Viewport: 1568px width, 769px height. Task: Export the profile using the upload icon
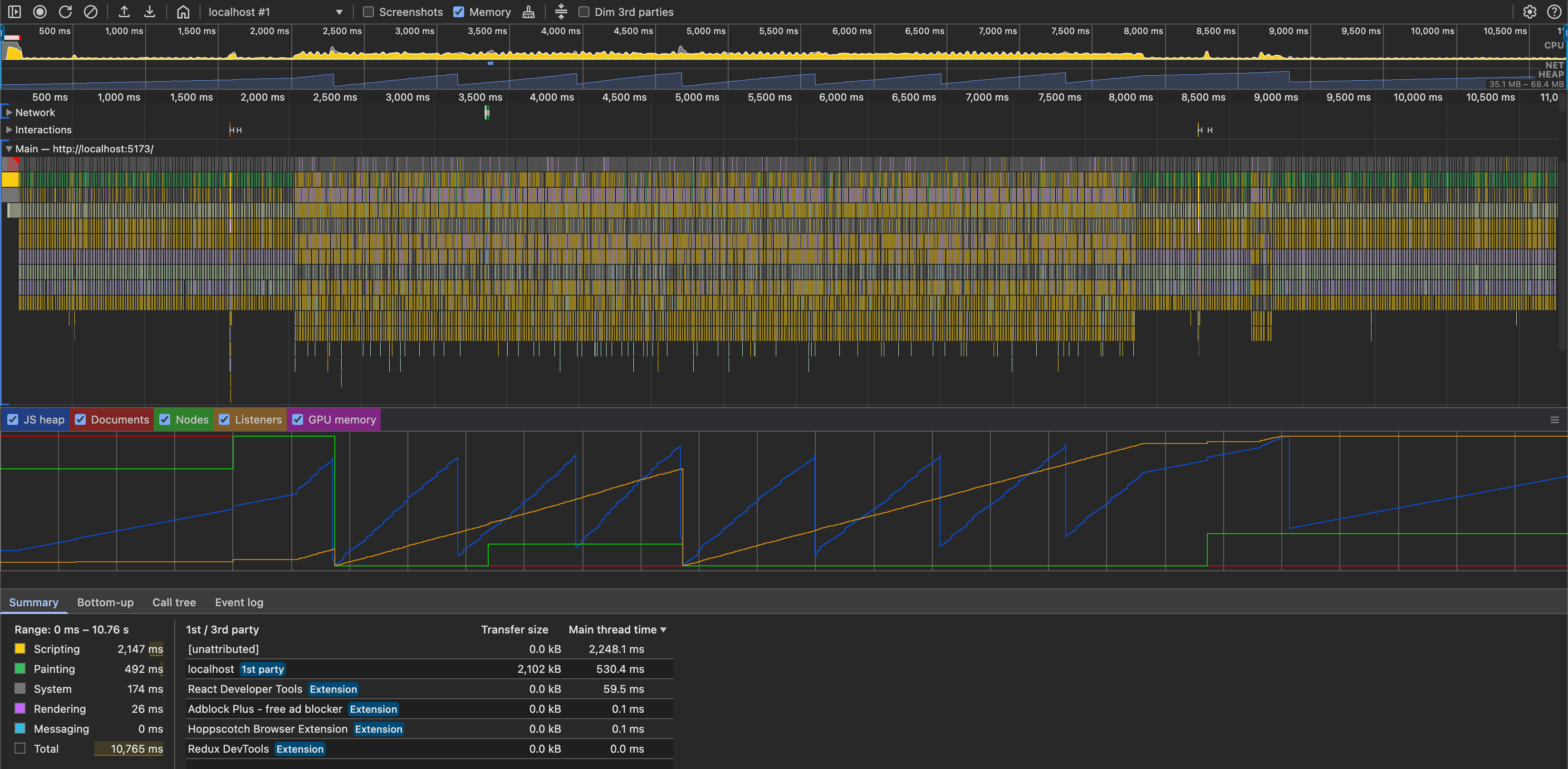[x=124, y=11]
